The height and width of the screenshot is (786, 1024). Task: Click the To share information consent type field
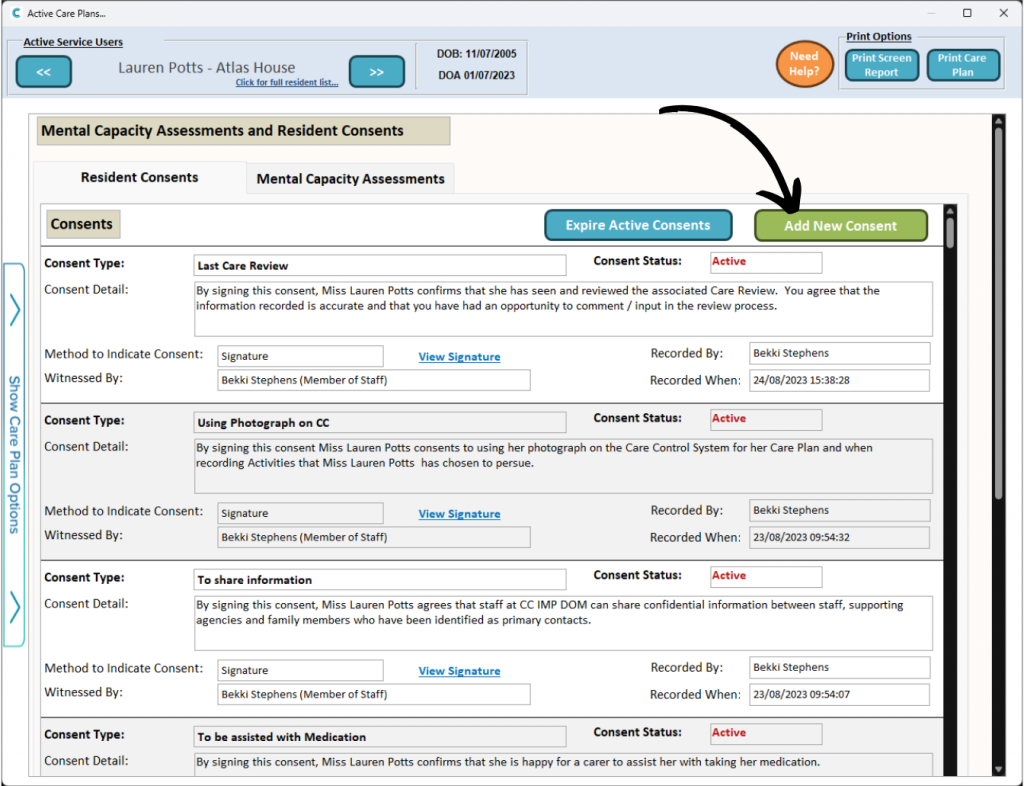click(380, 580)
